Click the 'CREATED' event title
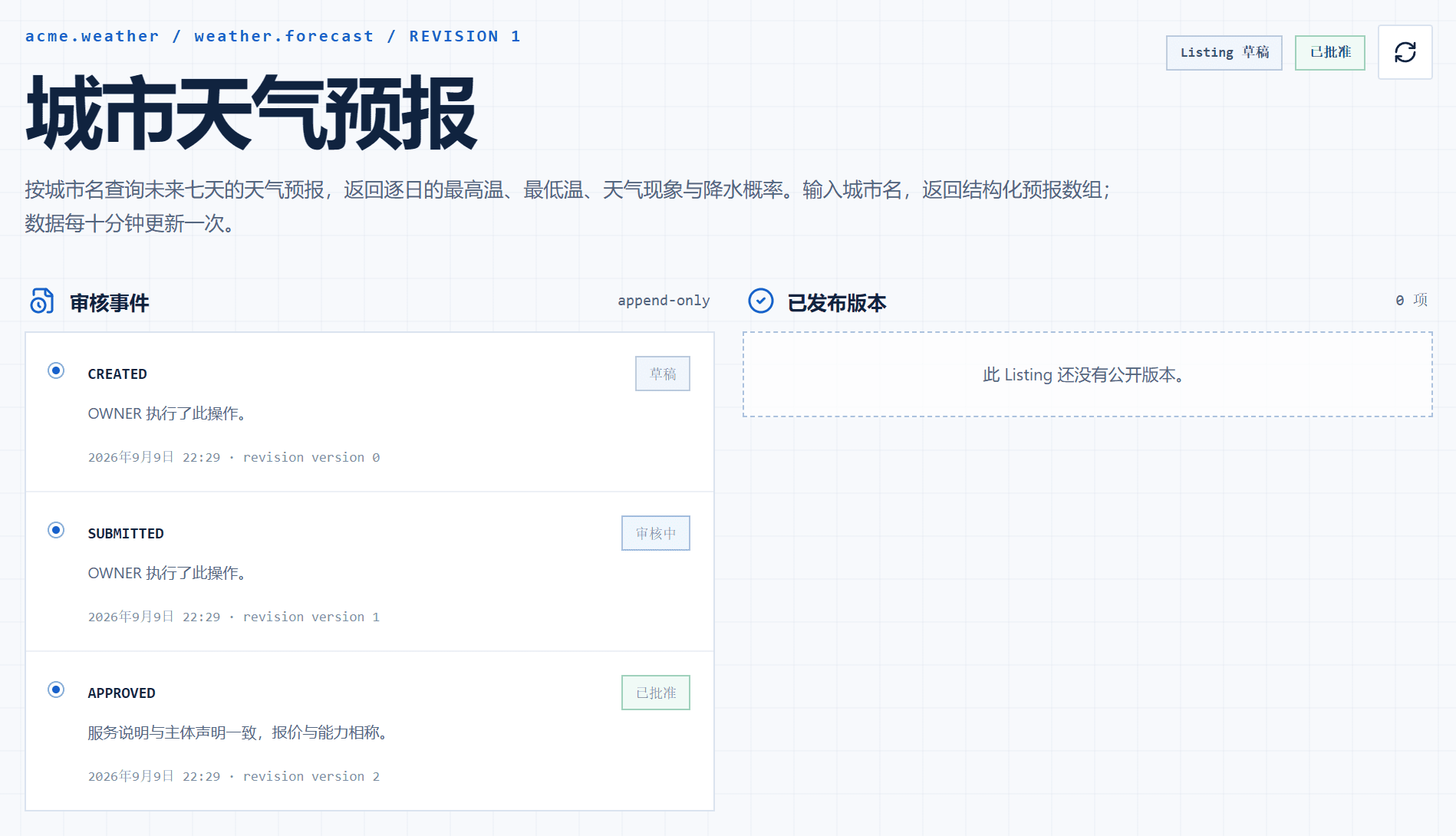1456x836 pixels. [117, 374]
